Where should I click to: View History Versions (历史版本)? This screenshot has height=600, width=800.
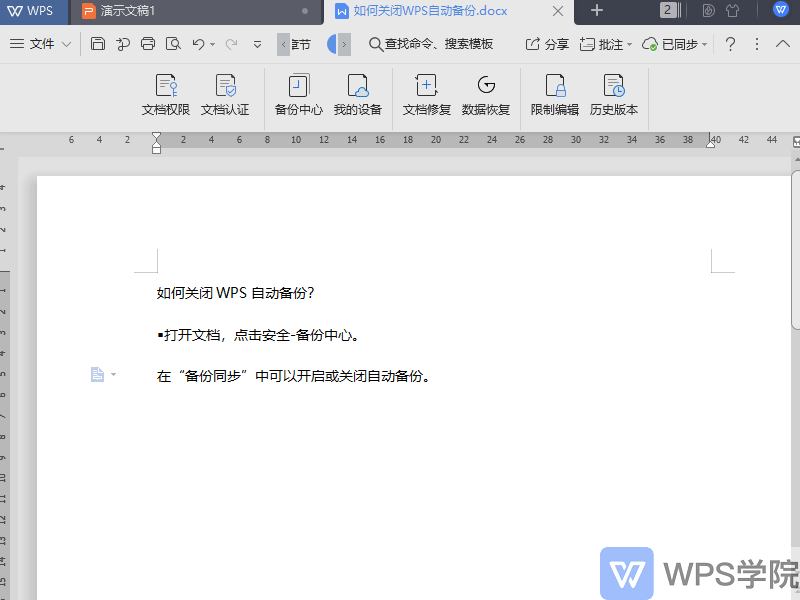pyautogui.click(x=614, y=95)
